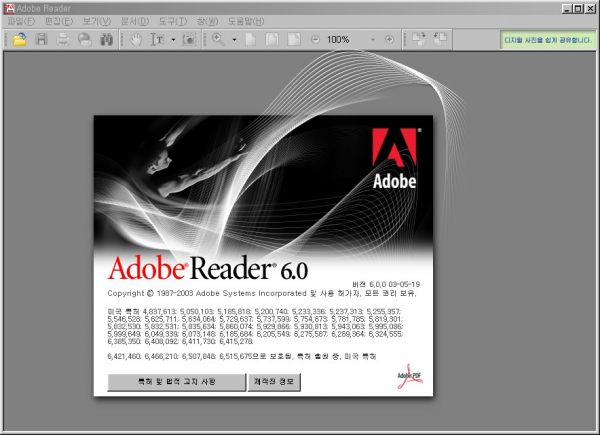This screenshot has height=435, width=600.
Task: Click the Rotate Clockwise icon
Action: [x=419, y=39]
